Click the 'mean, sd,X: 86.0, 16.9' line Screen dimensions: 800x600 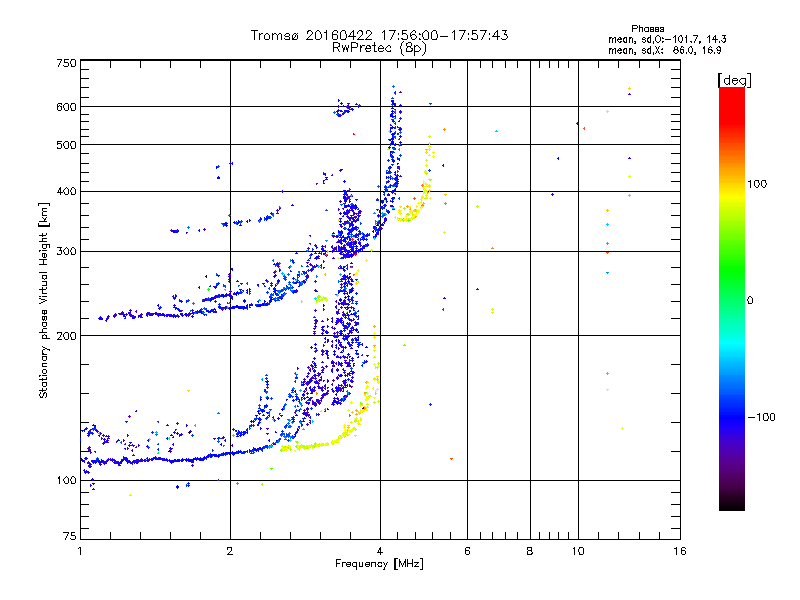point(665,51)
